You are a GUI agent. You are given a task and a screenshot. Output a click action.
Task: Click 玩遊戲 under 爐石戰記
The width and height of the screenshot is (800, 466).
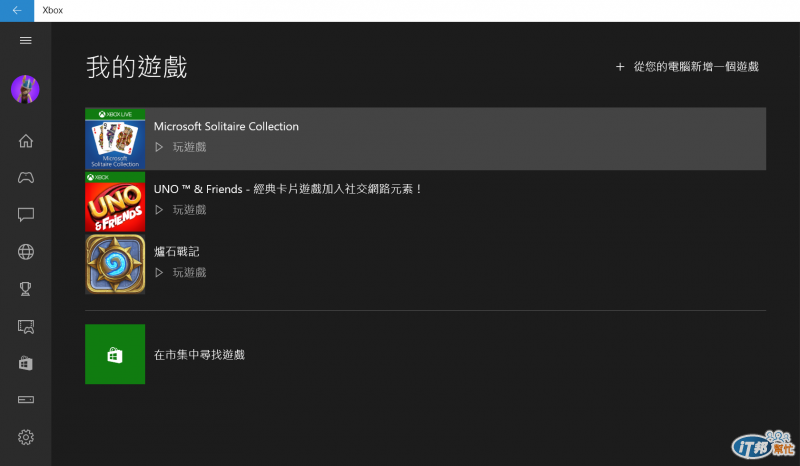click(189, 273)
